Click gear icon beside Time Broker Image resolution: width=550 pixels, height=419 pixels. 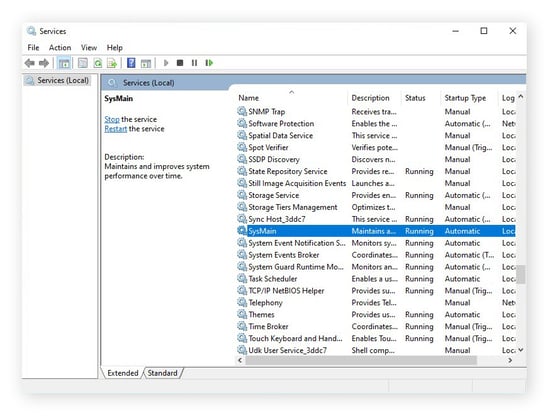(242, 326)
